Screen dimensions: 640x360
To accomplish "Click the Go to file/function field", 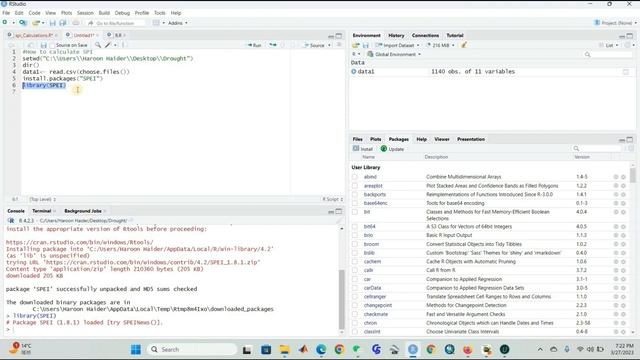I will (116, 23).
